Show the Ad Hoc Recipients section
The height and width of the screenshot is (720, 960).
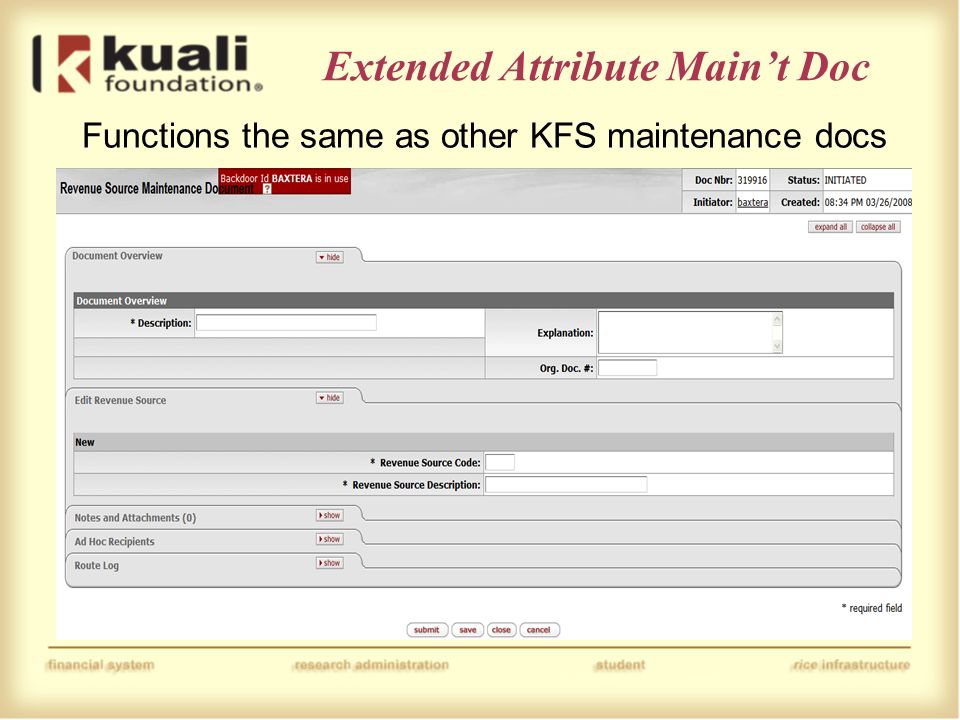click(329, 539)
